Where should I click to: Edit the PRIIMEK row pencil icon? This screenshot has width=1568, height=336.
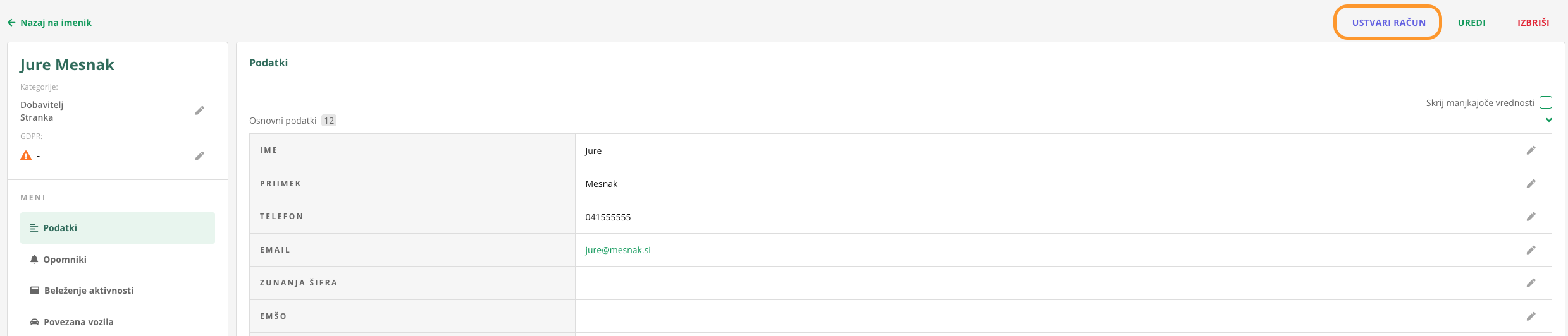1531,184
